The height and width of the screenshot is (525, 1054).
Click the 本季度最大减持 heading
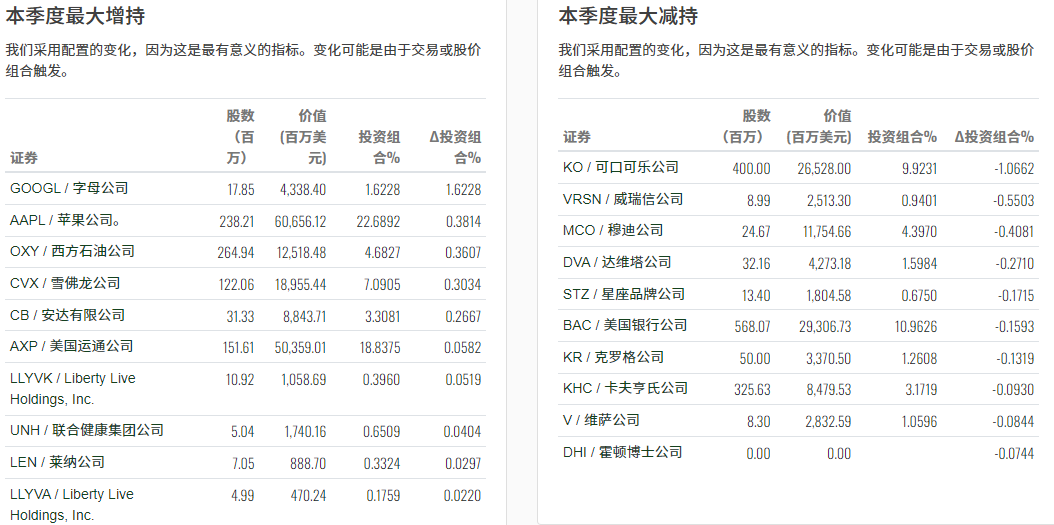tap(628, 15)
